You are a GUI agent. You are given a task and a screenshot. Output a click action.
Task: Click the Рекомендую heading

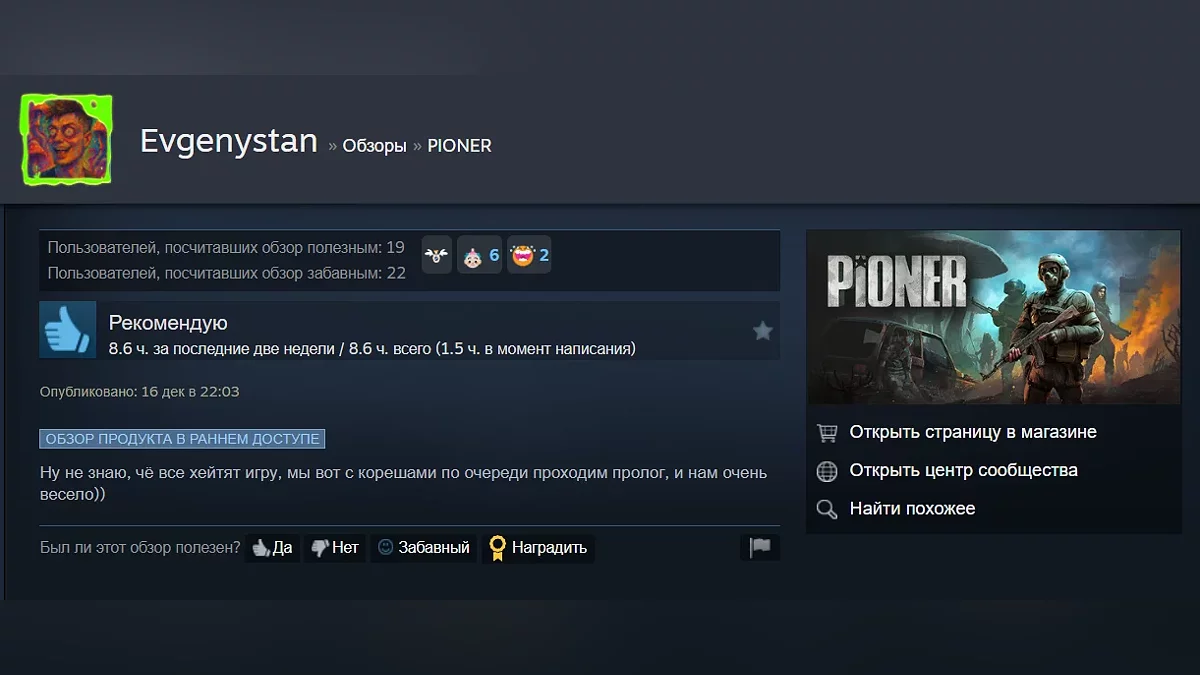click(168, 323)
